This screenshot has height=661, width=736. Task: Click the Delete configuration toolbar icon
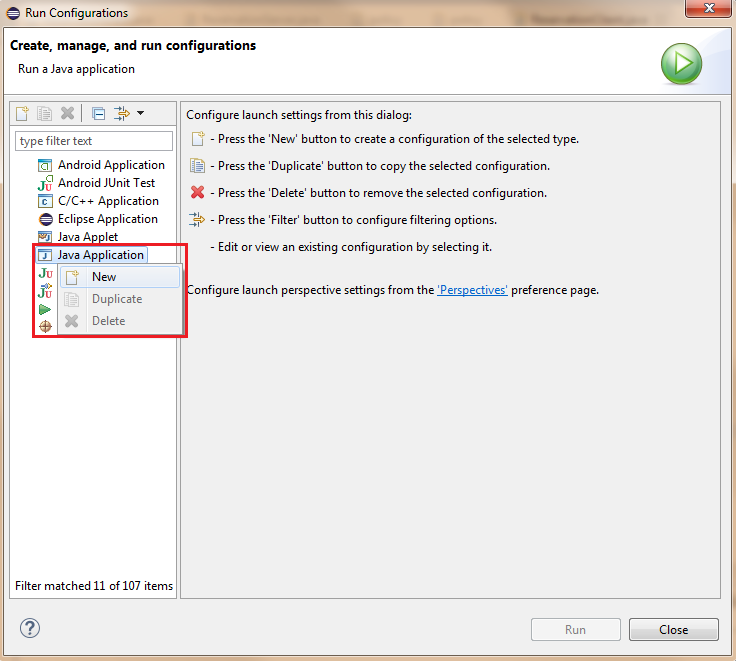point(68,113)
